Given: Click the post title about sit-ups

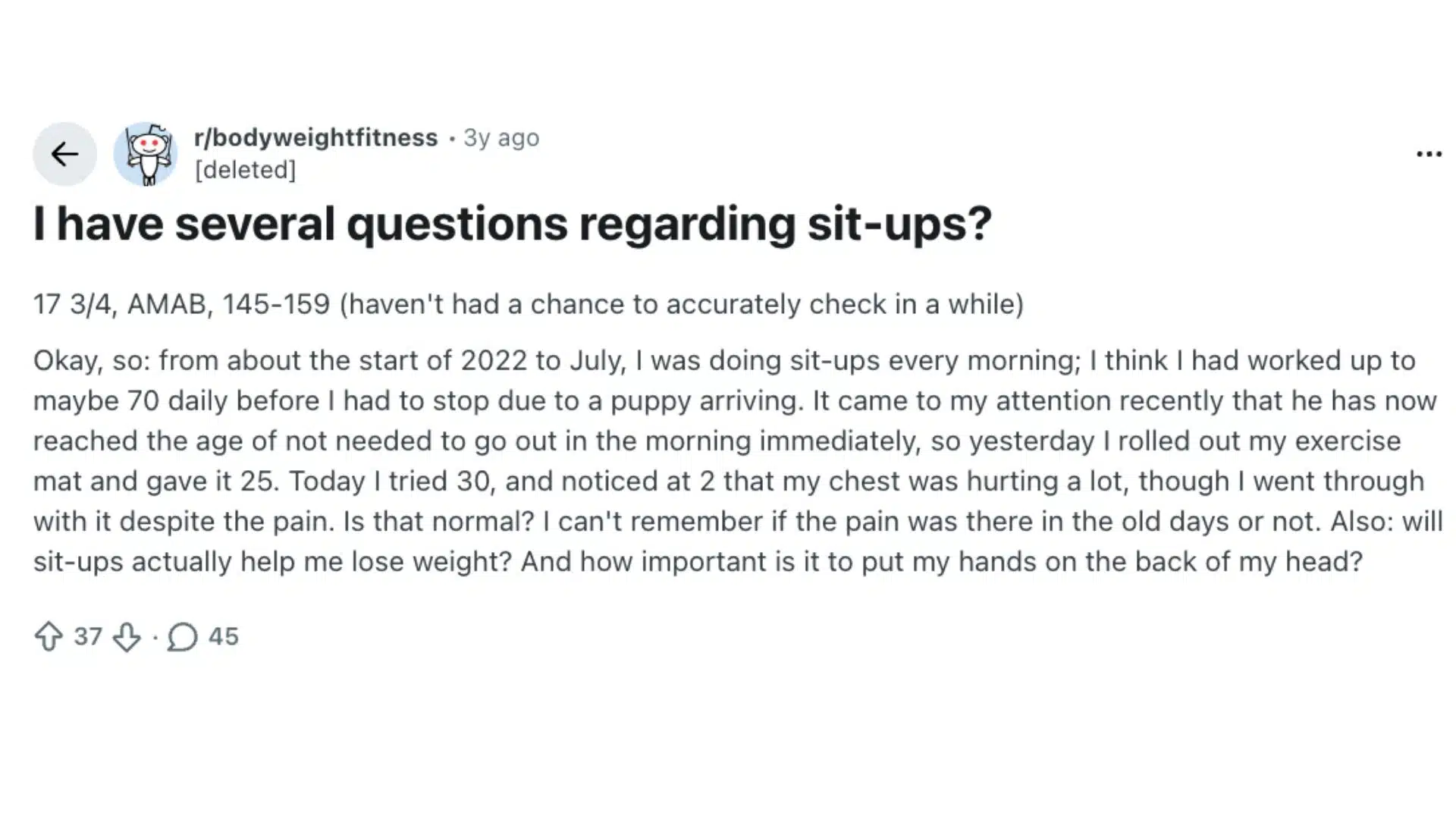Looking at the screenshot, I should pyautogui.click(x=513, y=224).
